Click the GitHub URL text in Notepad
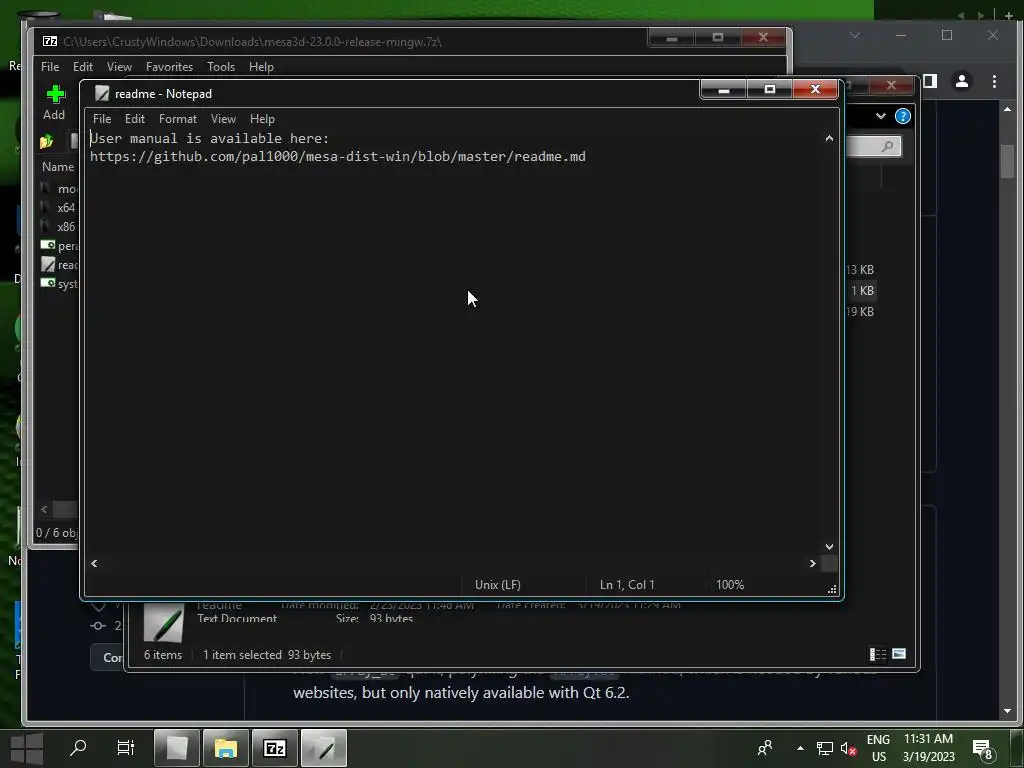 [x=338, y=157]
